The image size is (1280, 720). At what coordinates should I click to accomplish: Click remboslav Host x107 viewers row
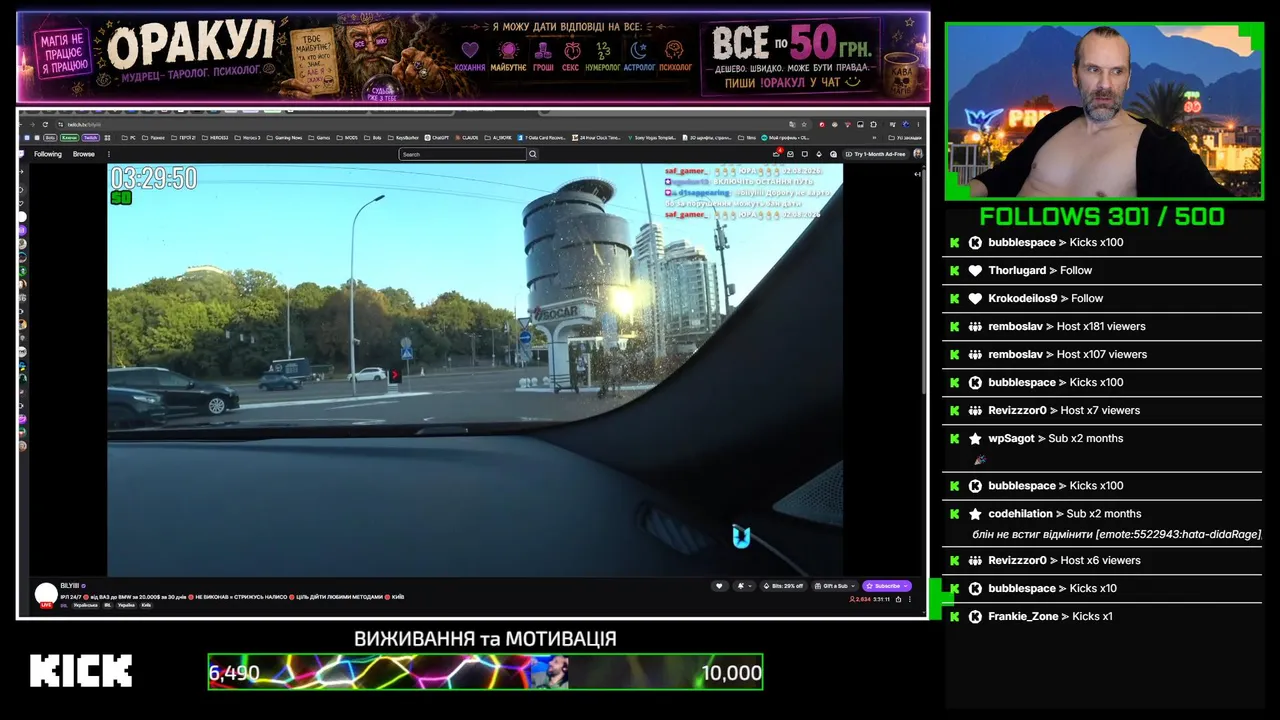(x=1101, y=354)
